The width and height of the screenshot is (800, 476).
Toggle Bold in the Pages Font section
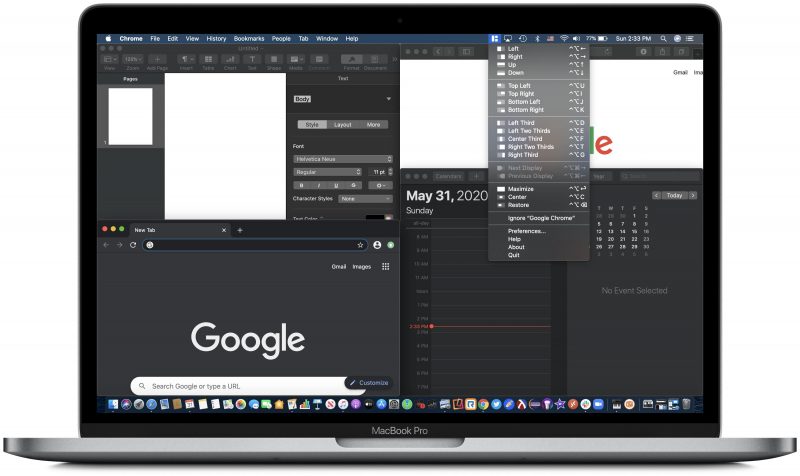click(302, 185)
